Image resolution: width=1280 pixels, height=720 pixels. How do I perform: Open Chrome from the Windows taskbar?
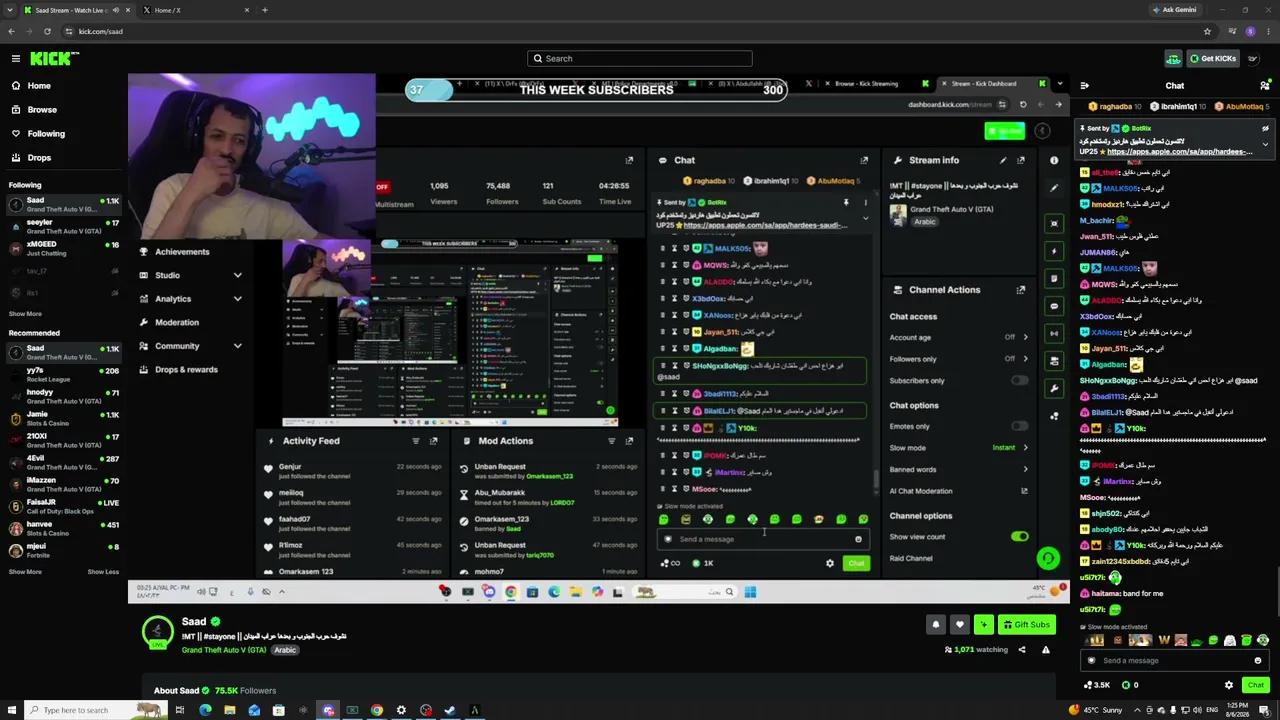(x=377, y=710)
